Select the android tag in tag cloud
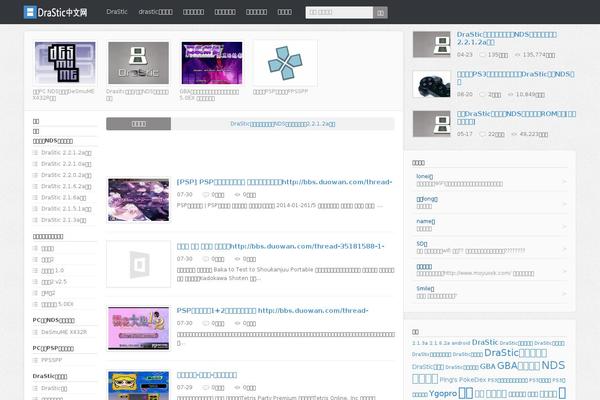This screenshot has height=400, width=600. coord(461,343)
